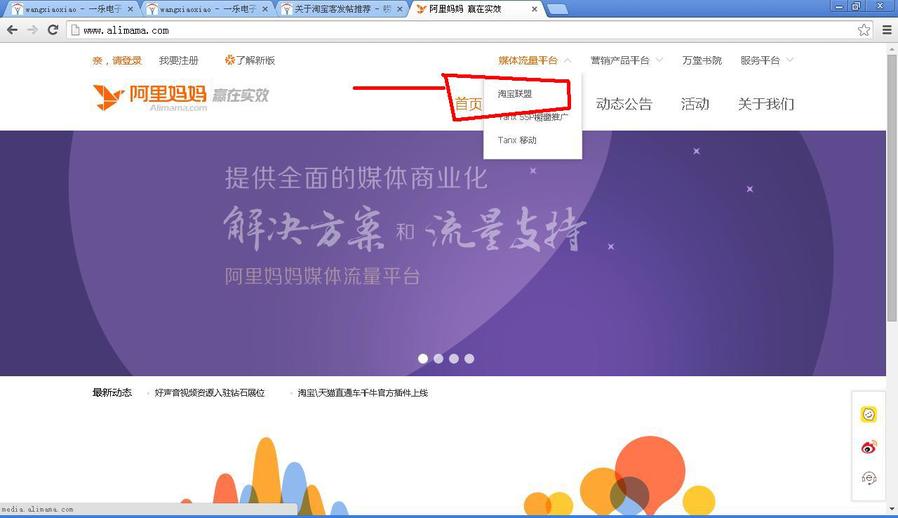Viewport: 898px width, 518px height.
Task: Close the second wangxiaoxiao tab
Action: (x=265, y=9)
